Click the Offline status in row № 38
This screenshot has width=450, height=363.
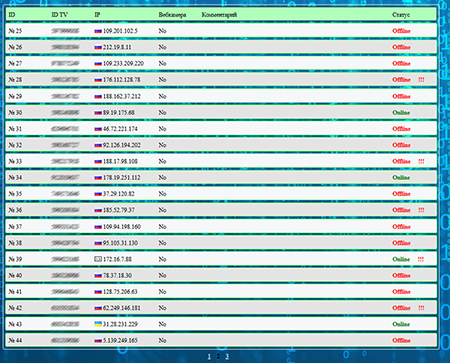[401, 243]
